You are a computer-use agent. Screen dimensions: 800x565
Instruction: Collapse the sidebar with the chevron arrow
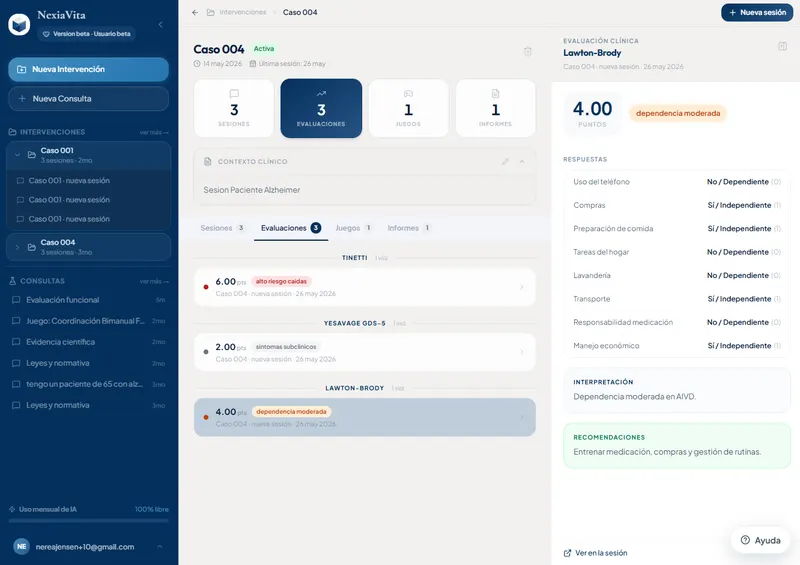tap(160, 24)
